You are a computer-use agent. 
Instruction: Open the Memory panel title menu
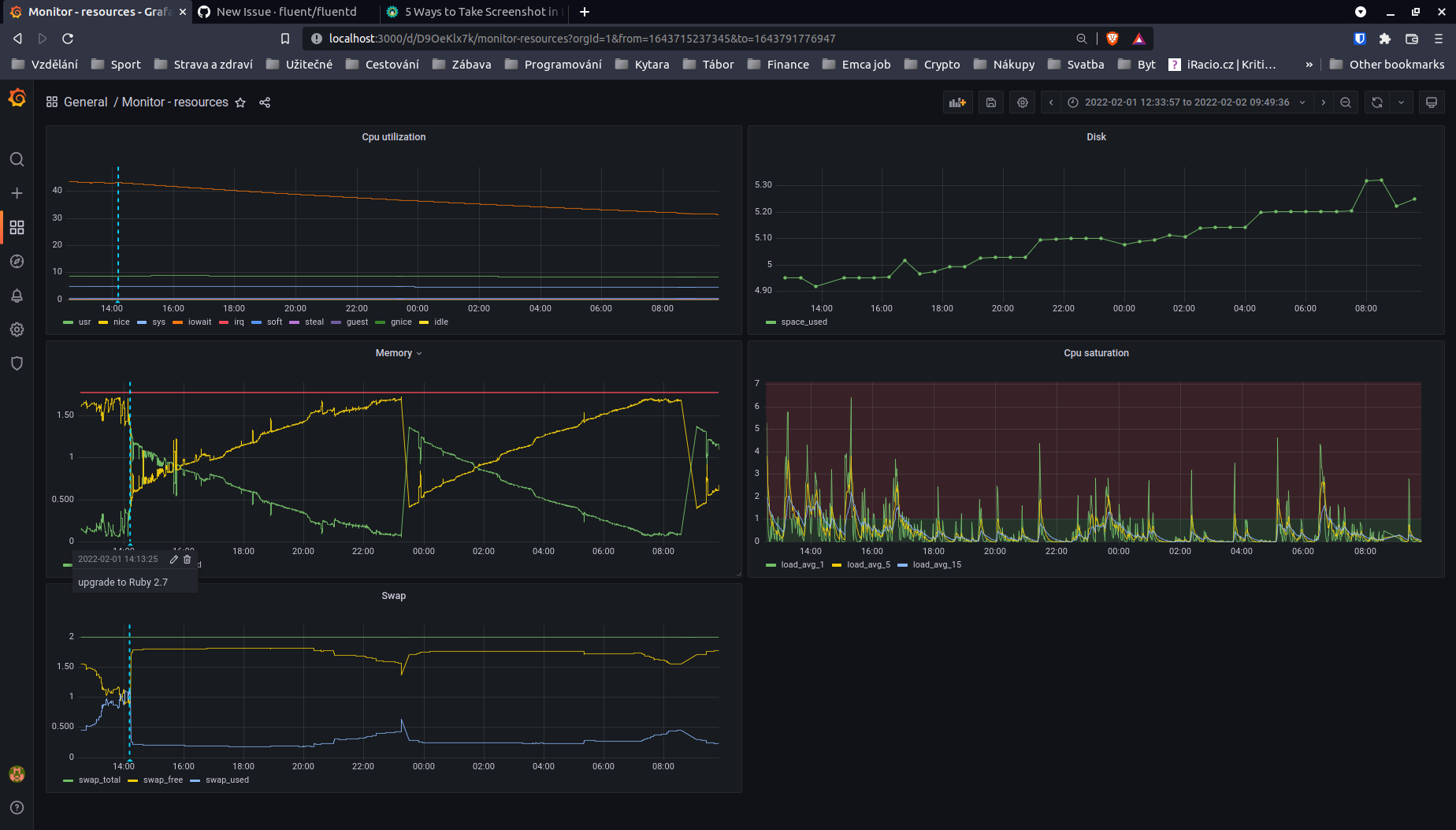tap(399, 353)
